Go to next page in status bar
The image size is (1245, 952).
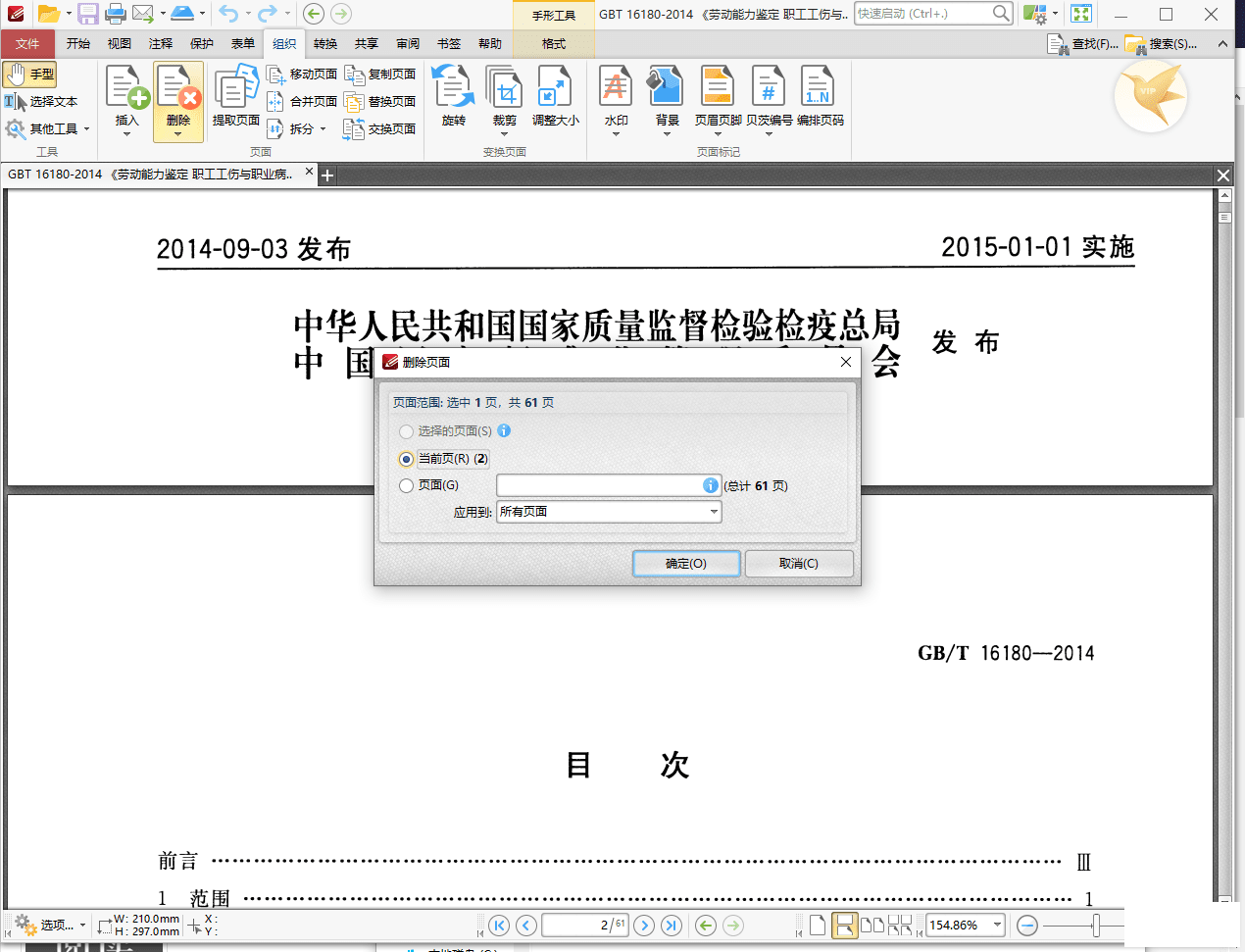coord(644,925)
